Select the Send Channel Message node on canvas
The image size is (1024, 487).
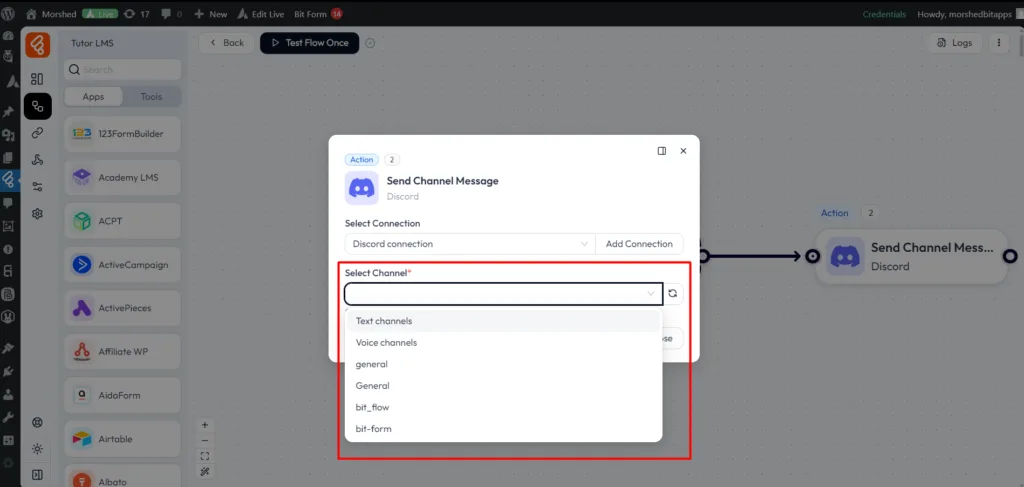pos(911,257)
